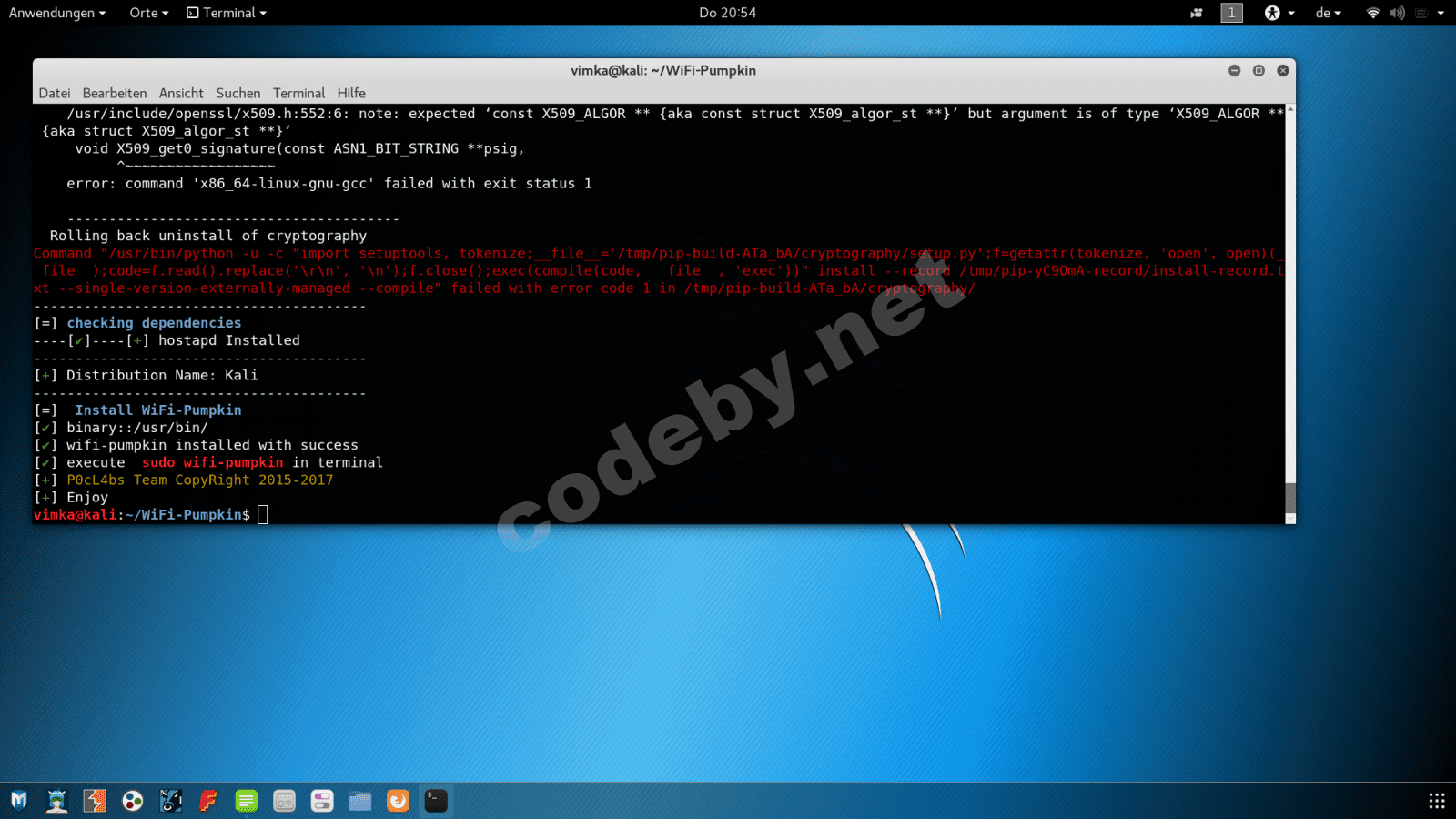The image size is (1456, 819).
Task: Click 'checking dependencies' text in terminal
Action: pyautogui.click(x=154, y=323)
